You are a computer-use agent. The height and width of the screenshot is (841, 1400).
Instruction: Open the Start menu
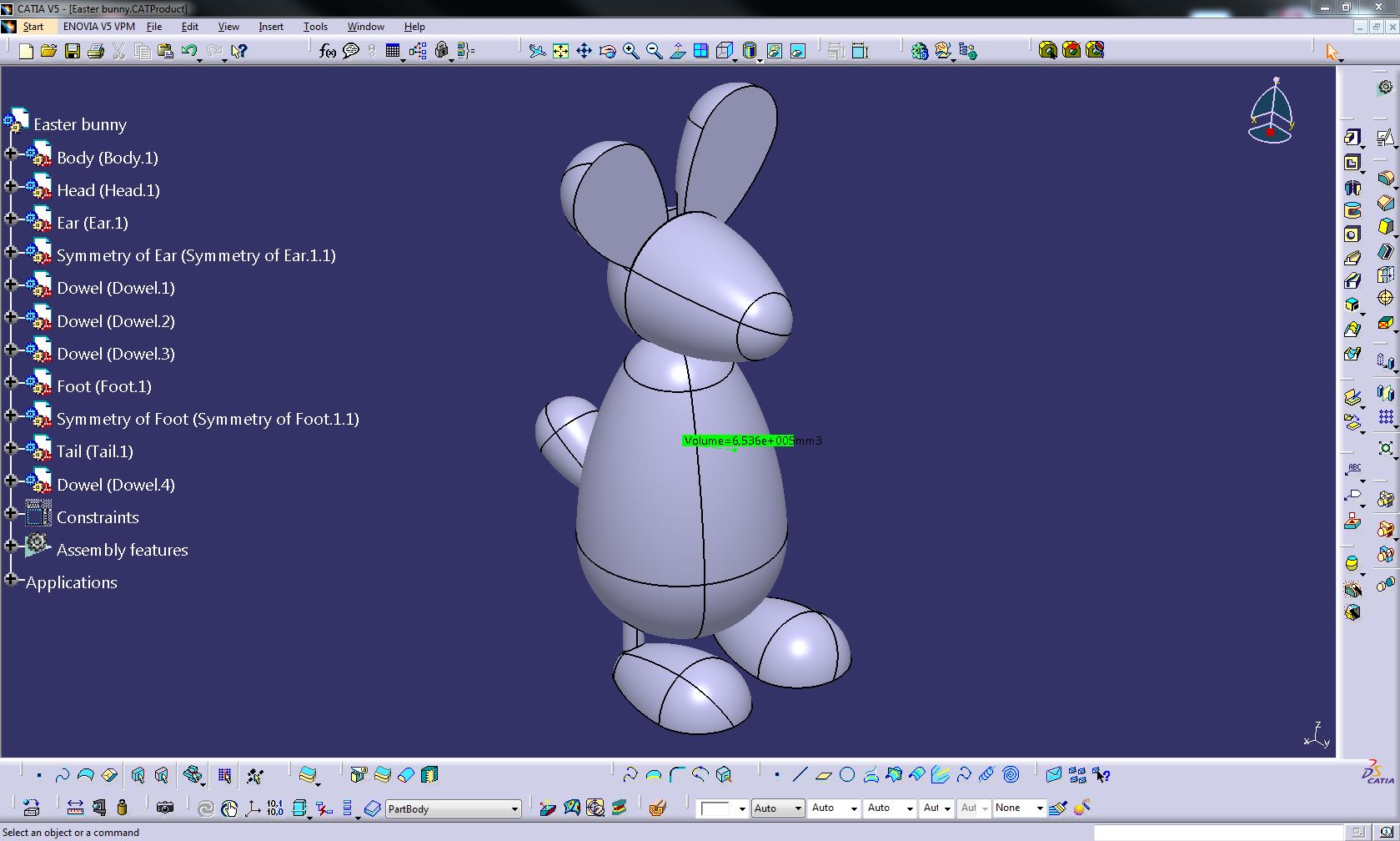[33, 27]
